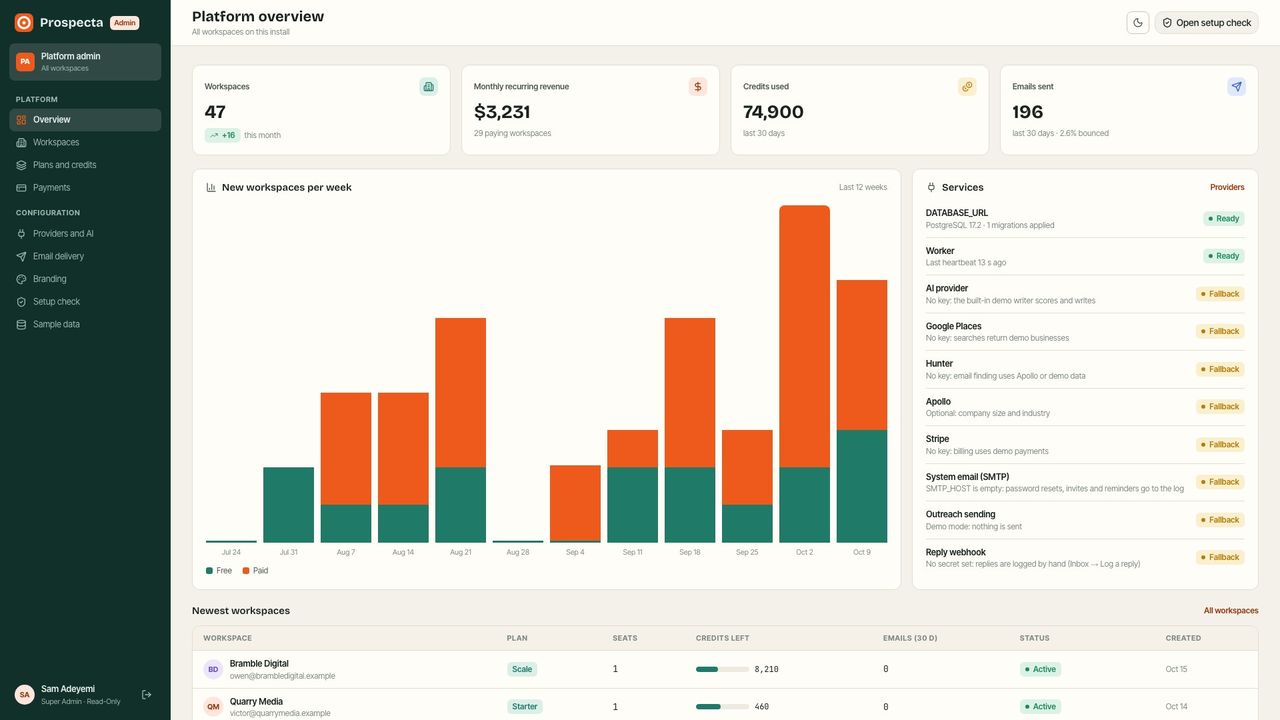Click Bramble Digital credits progress bar
Image resolution: width=1280 pixels, height=720 pixels.
tap(722, 669)
